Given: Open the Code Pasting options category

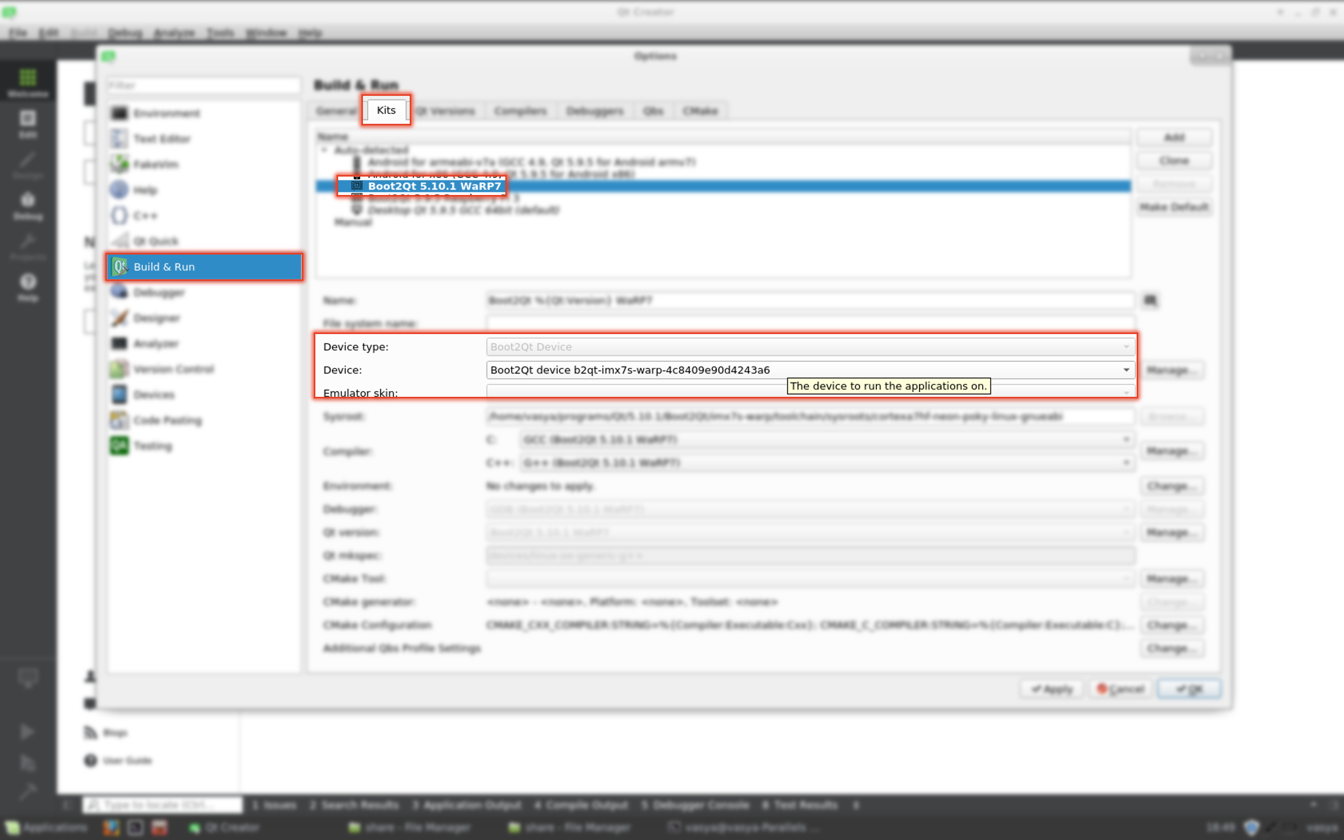Looking at the screenshot, I should pos(204,421).
